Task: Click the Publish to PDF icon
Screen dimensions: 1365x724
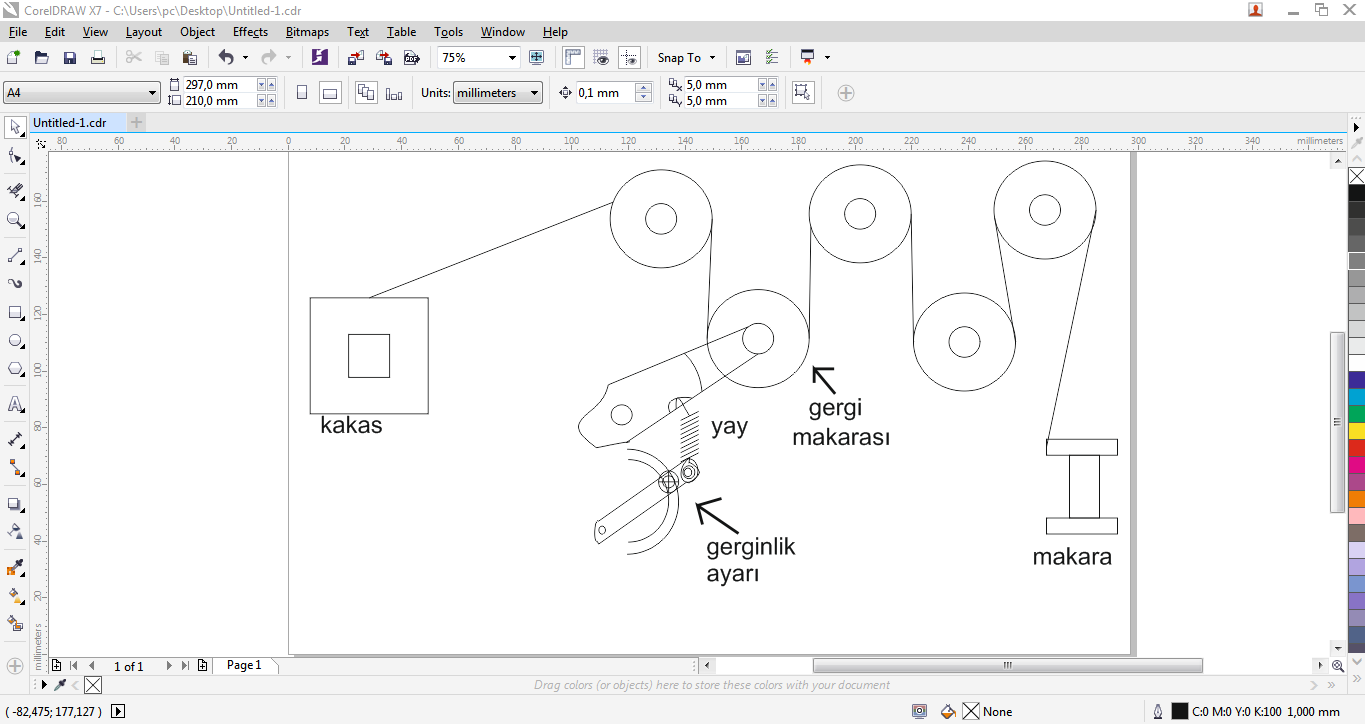Action: (410, 58)
